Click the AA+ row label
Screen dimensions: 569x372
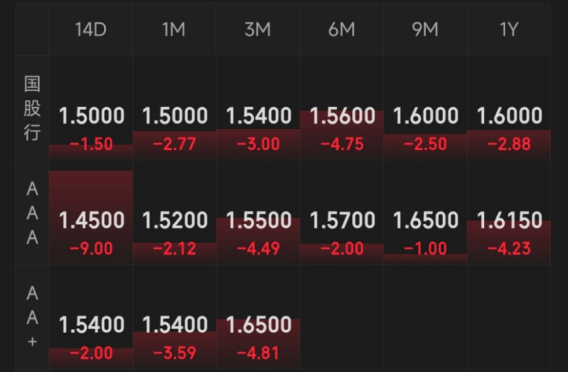pos(32,317)
